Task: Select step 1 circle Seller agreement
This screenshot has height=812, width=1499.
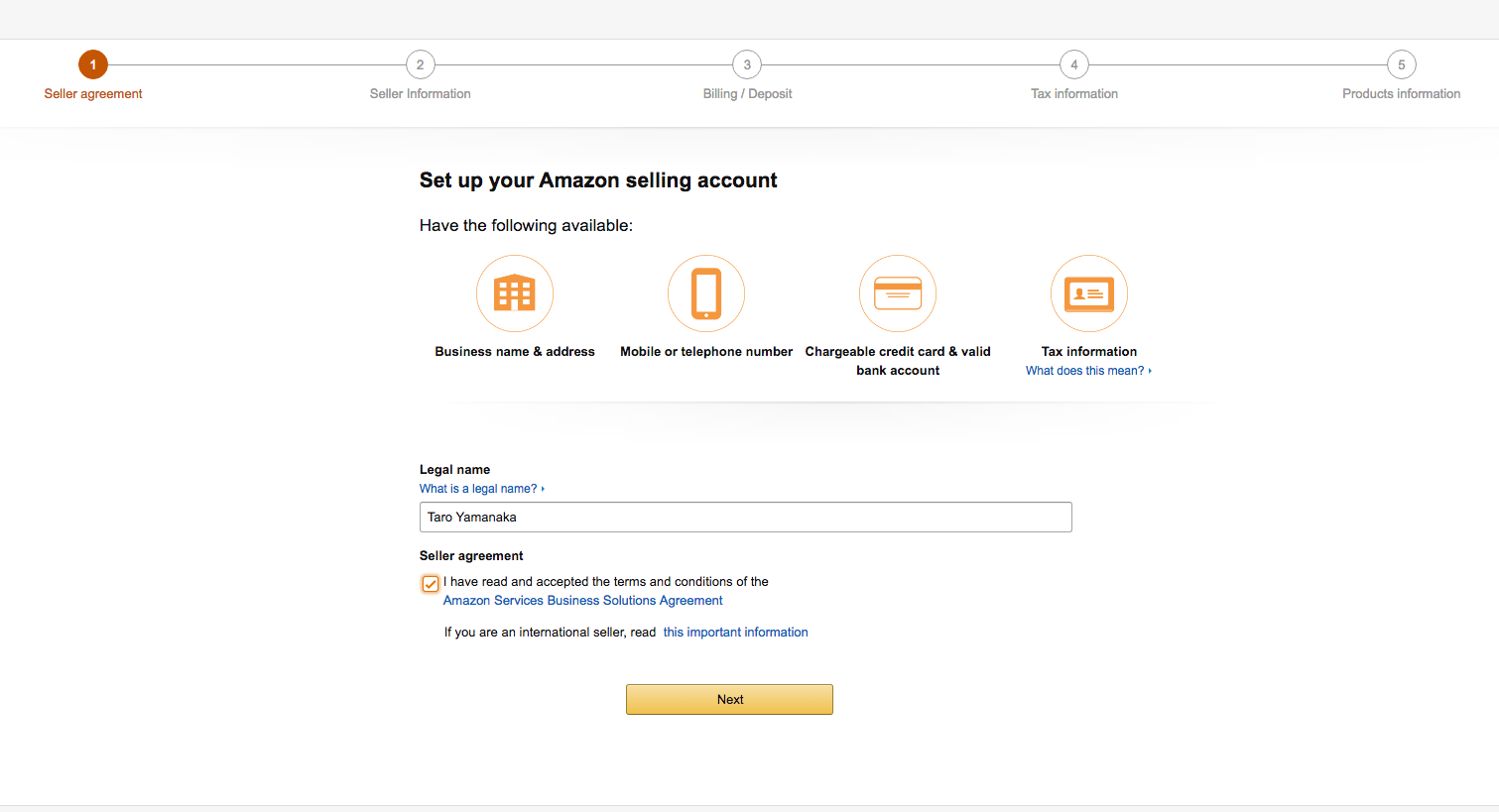Action: [93, 65]
